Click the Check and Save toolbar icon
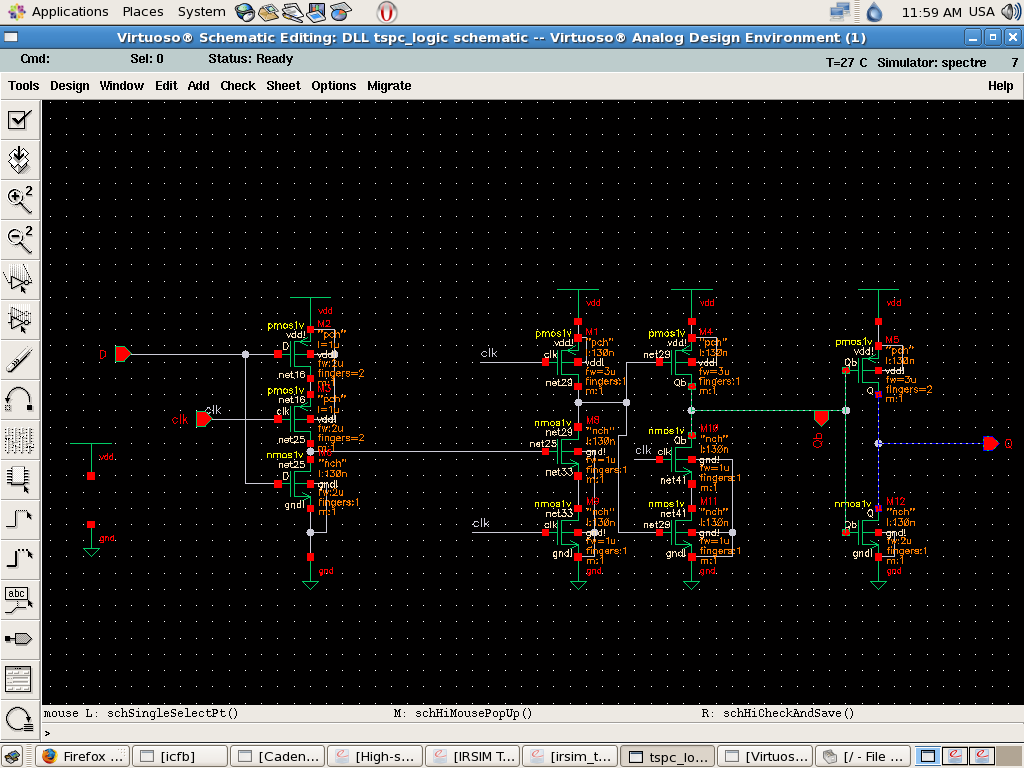Image resolution: width=1024 pixels, height=768 pixels. point(20,120)
